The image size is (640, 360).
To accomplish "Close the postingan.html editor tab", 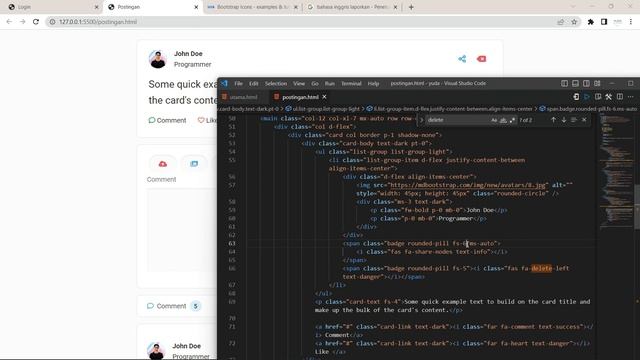I will click(x=324, y=97).
